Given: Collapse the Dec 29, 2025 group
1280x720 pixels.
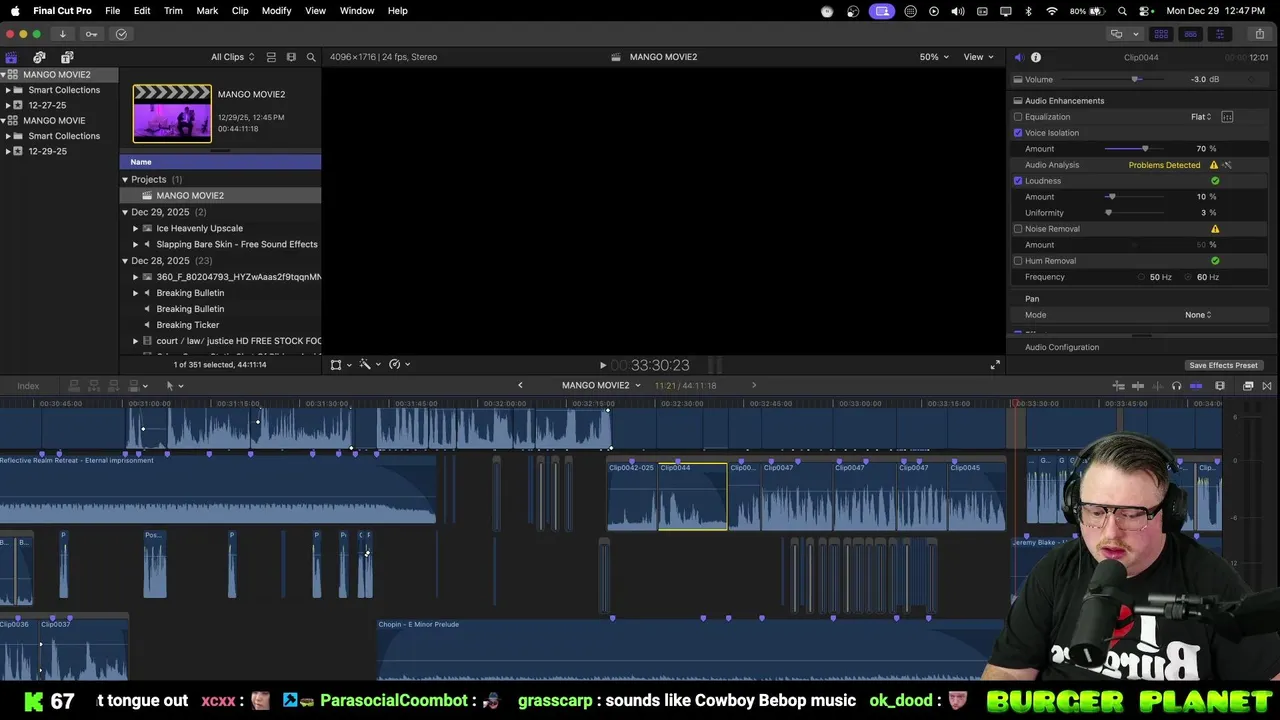Looking at the screenshot, I should (x=125, y=212).
